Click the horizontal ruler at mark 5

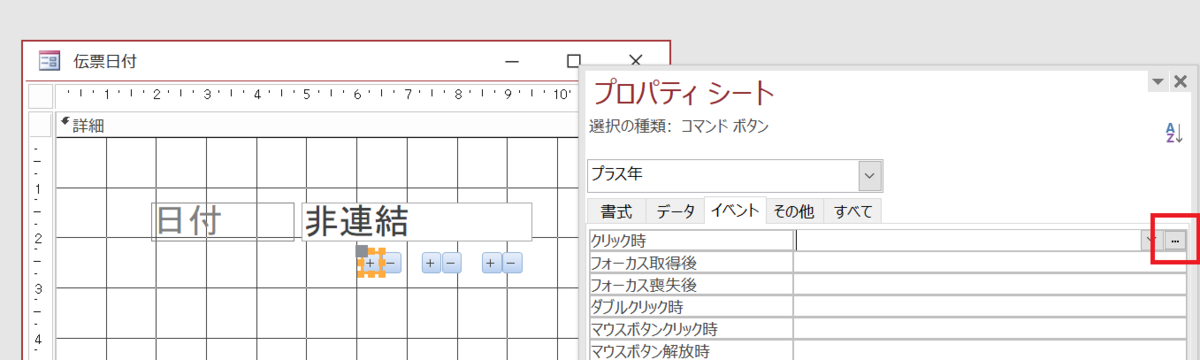[307, 96]
